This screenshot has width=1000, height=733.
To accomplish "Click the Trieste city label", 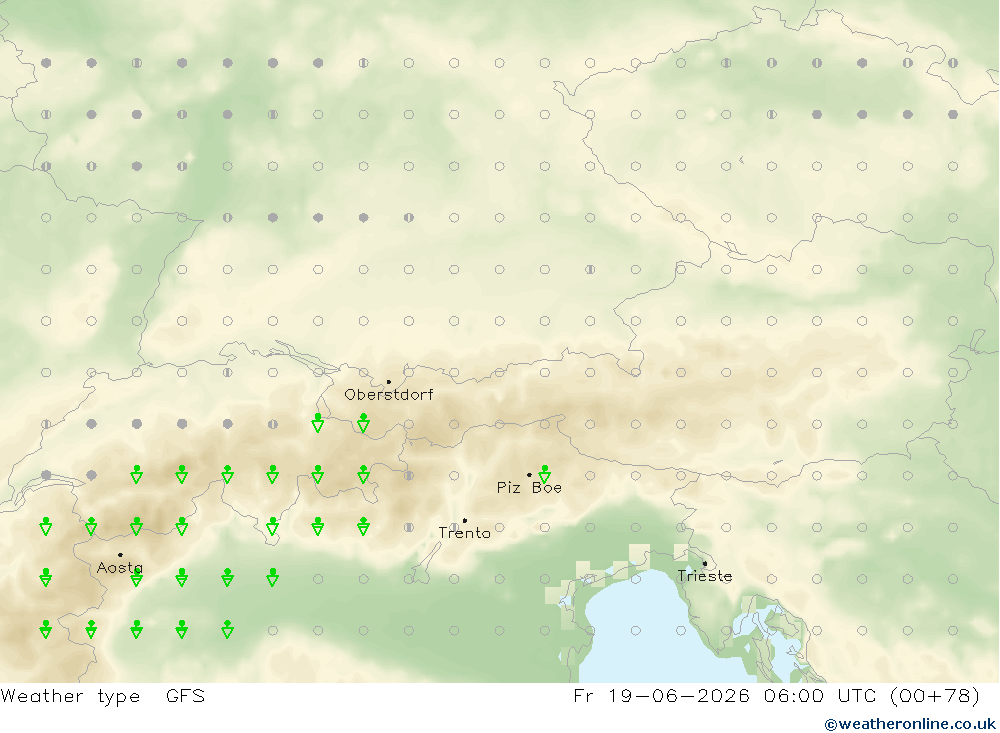I will [705, 576].
